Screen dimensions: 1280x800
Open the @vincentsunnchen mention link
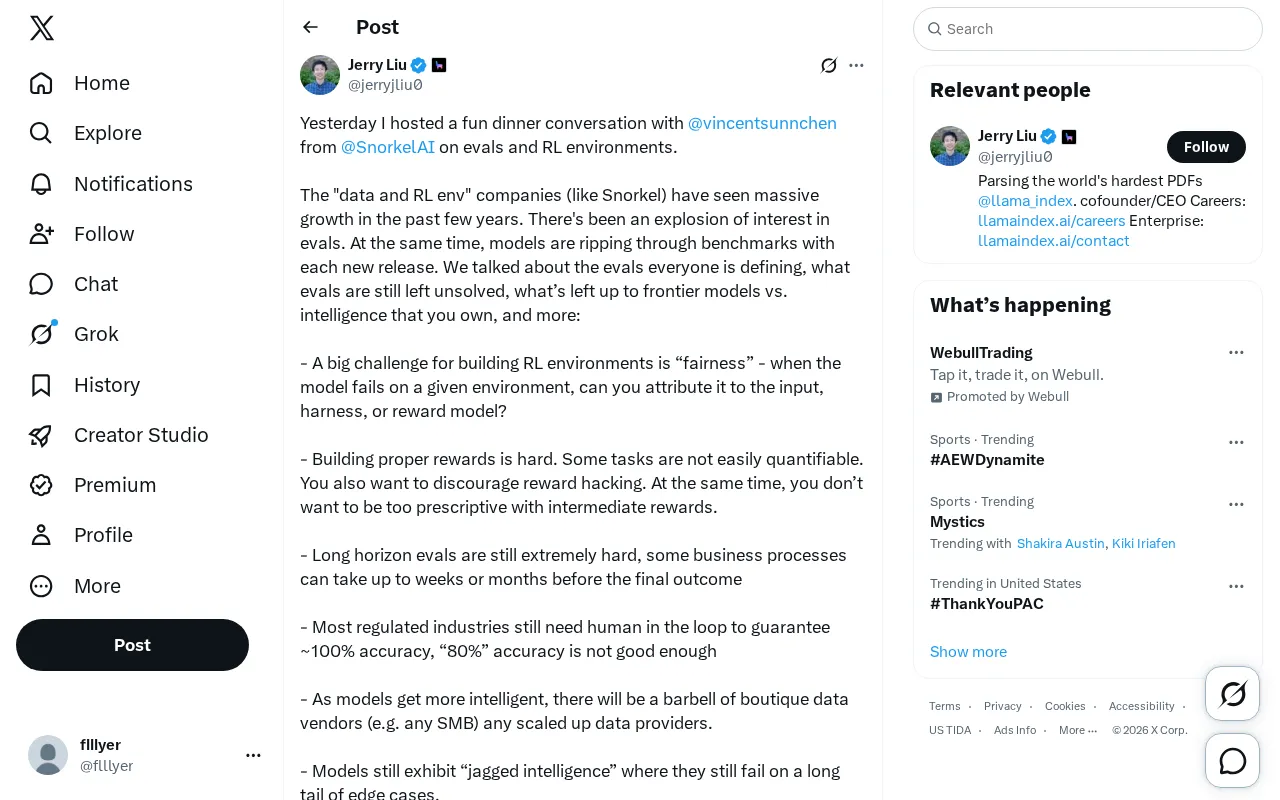(x=762, y=123)
